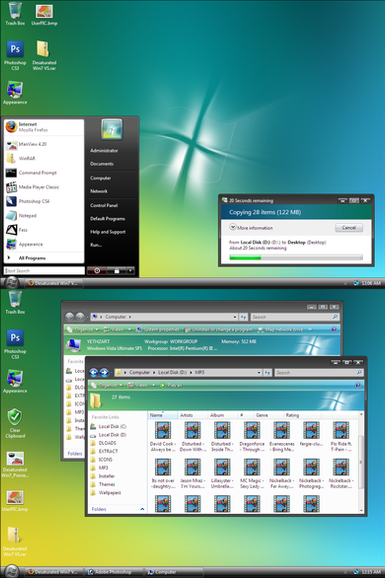This screenshot has height=578, width=385.
Task: Switch to the Adobe Photoshop taskbar button
Action: tap(113, 572)
